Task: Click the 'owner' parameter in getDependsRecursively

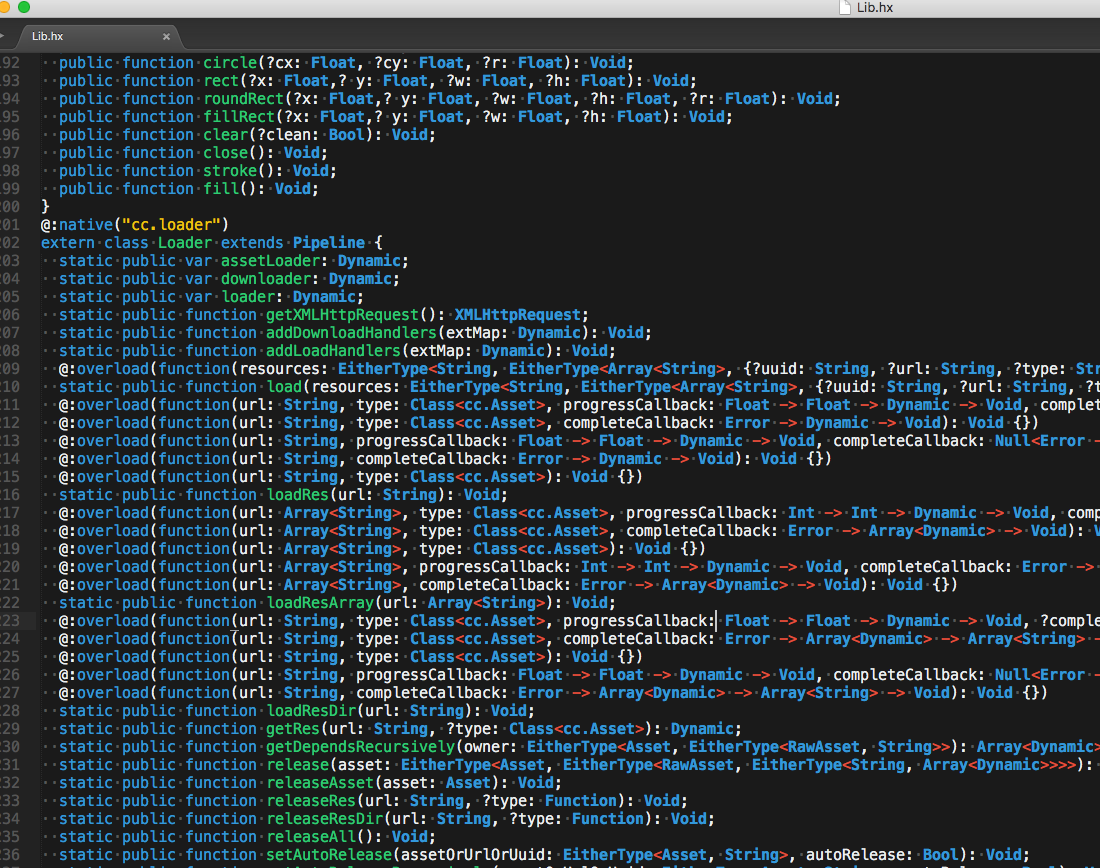Action: point(486,747)
